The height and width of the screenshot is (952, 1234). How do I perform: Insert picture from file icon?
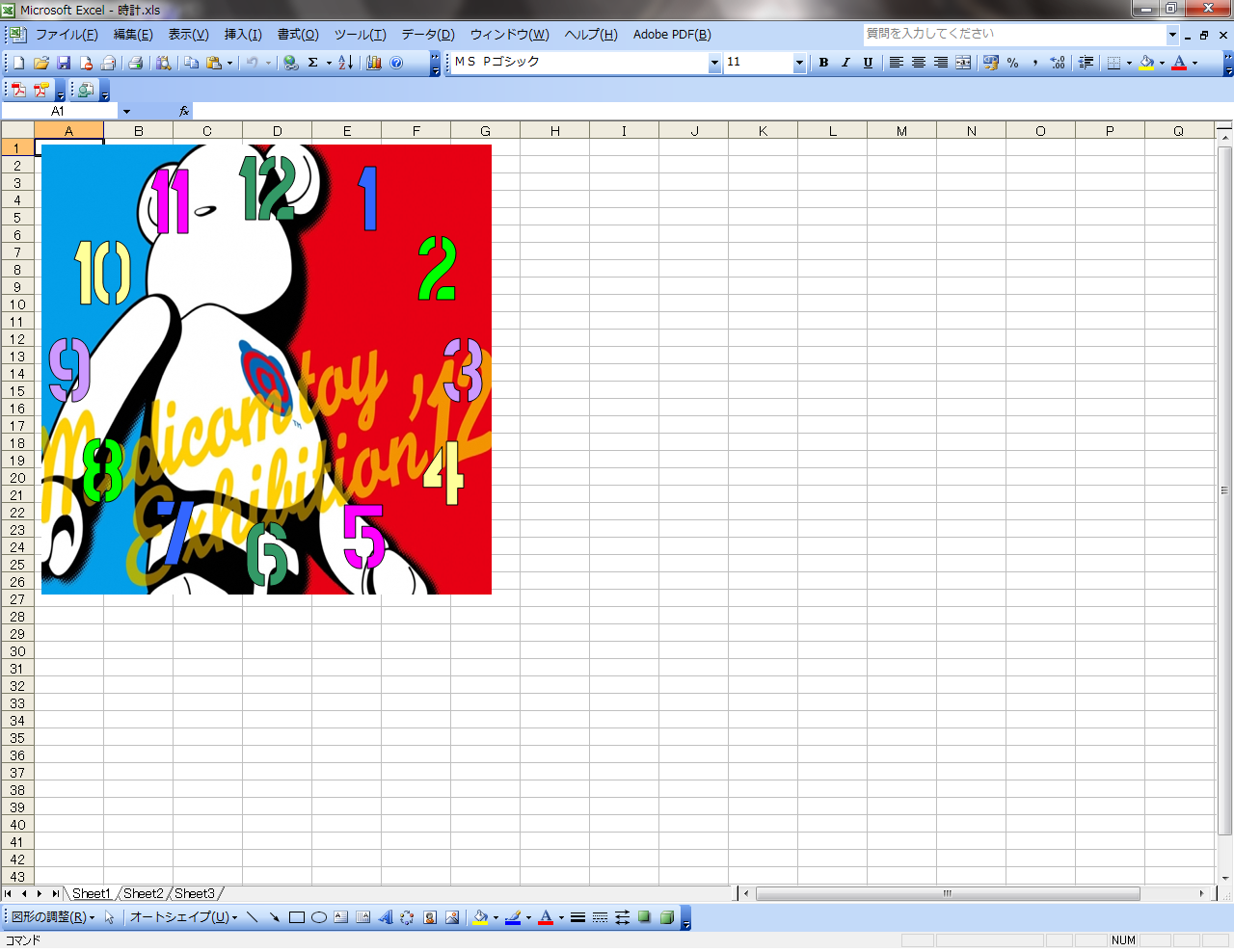tap(452, 917)
